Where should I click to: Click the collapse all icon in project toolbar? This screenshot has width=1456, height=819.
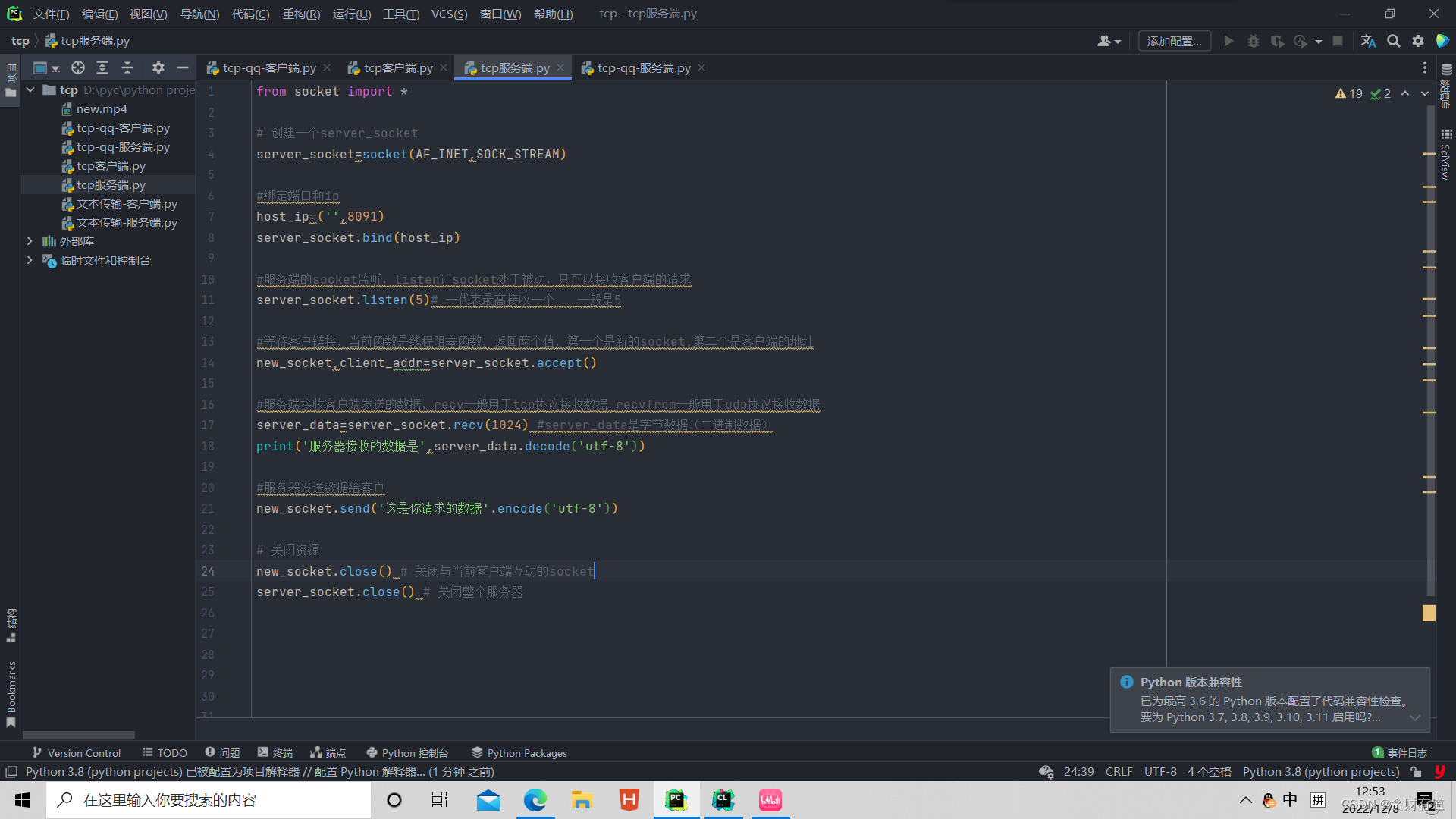(x=127, y=67)
